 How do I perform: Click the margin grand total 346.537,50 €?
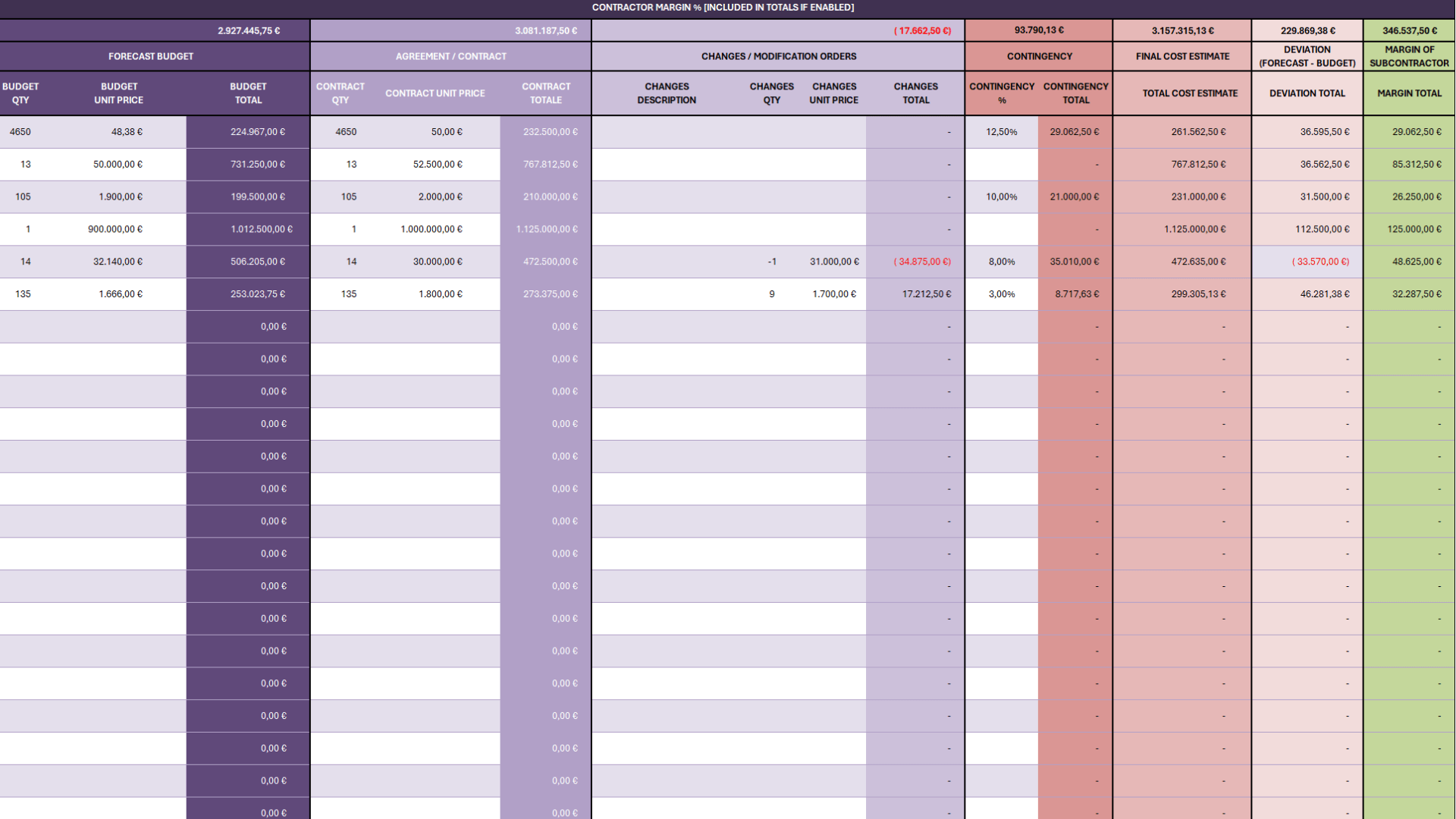[1408, 30]
